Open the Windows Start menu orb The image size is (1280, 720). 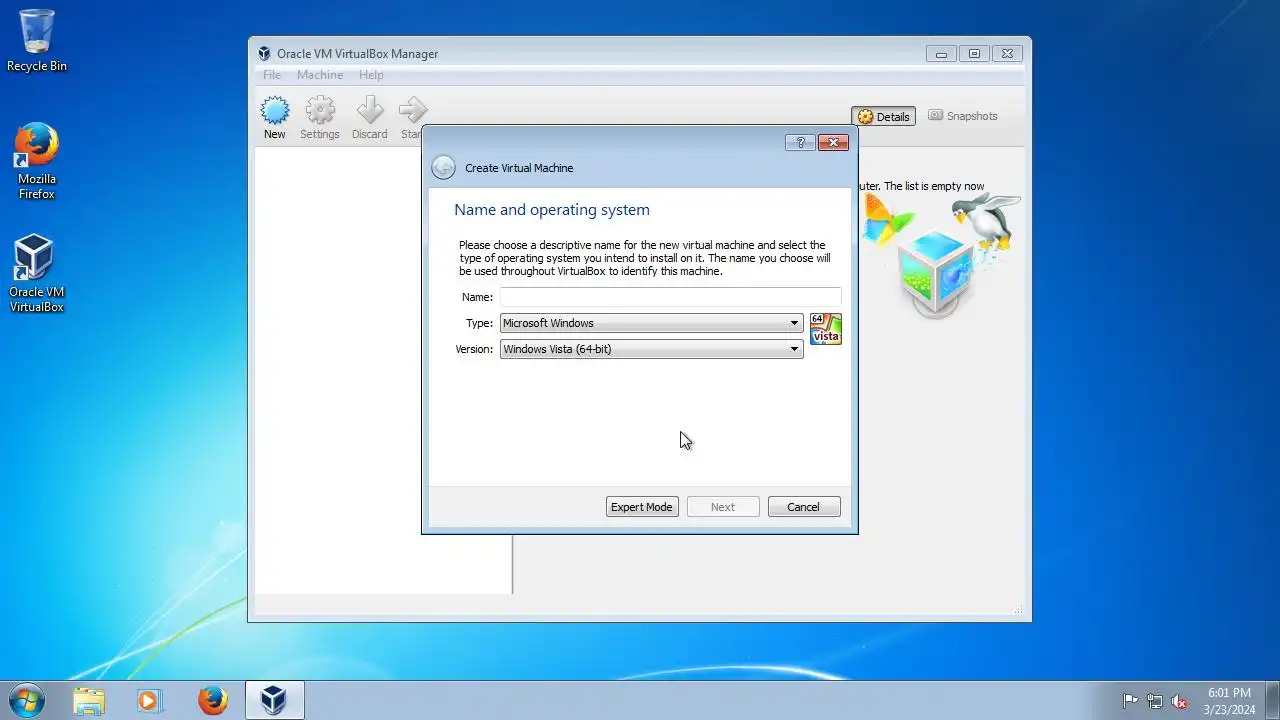pos(26,700)
